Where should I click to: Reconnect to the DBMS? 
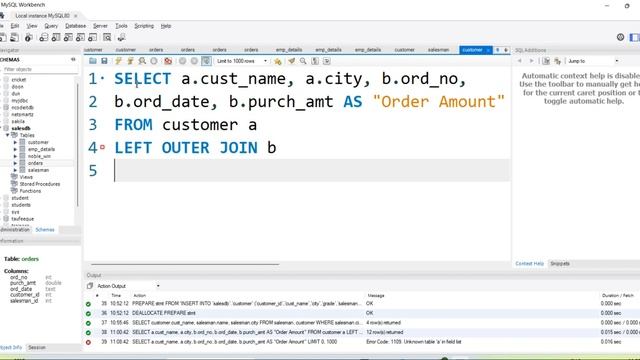(x=121, y=38)
